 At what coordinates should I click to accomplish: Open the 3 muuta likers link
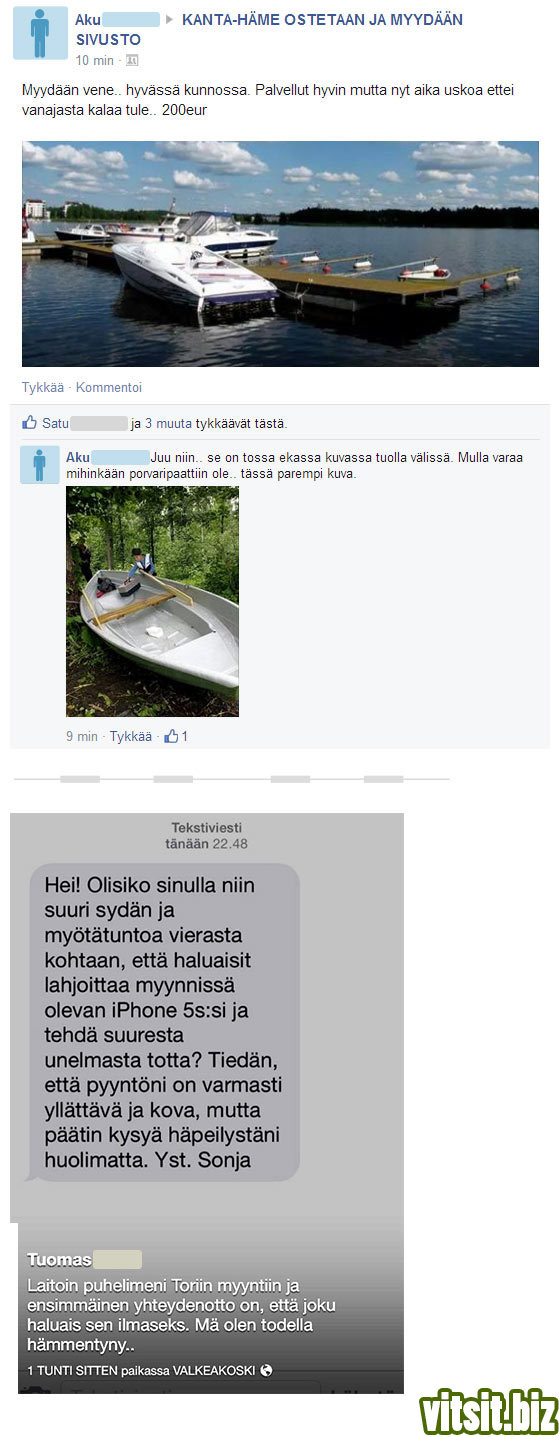(x=168, y=423)
